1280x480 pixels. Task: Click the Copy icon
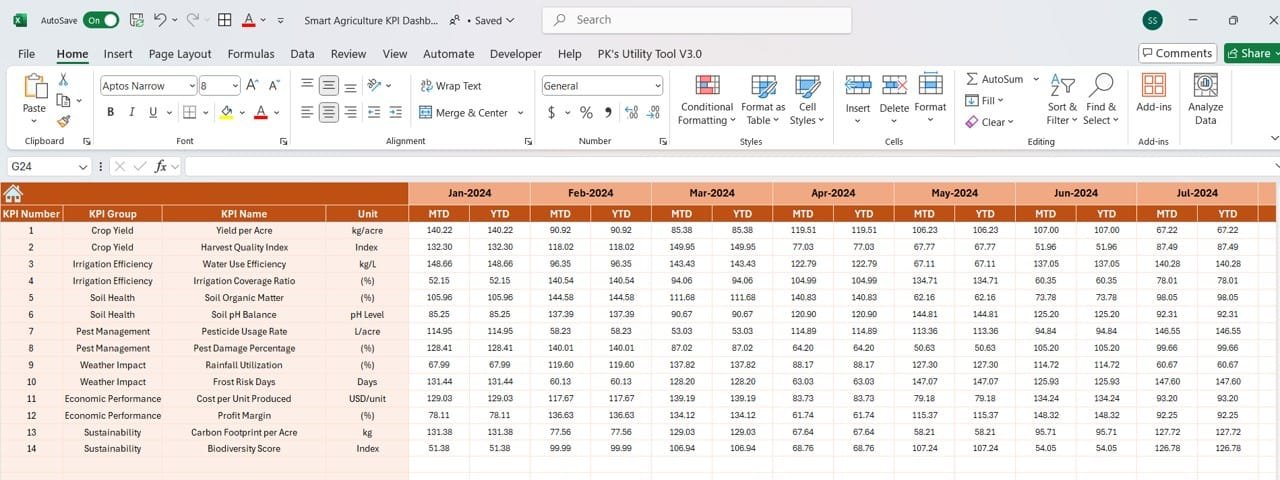click(63, 100)
